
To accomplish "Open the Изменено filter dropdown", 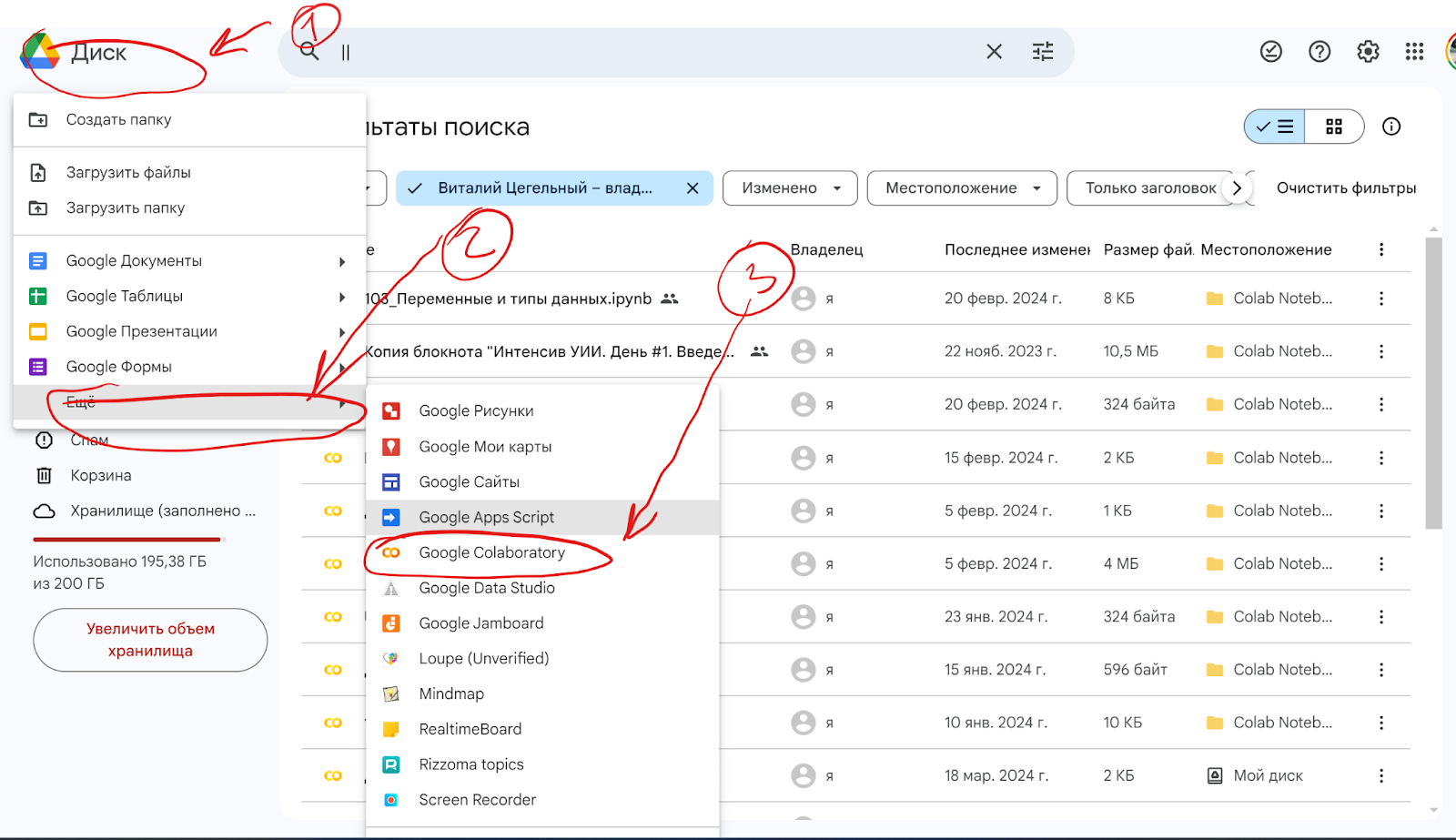I will pos(790,188).
